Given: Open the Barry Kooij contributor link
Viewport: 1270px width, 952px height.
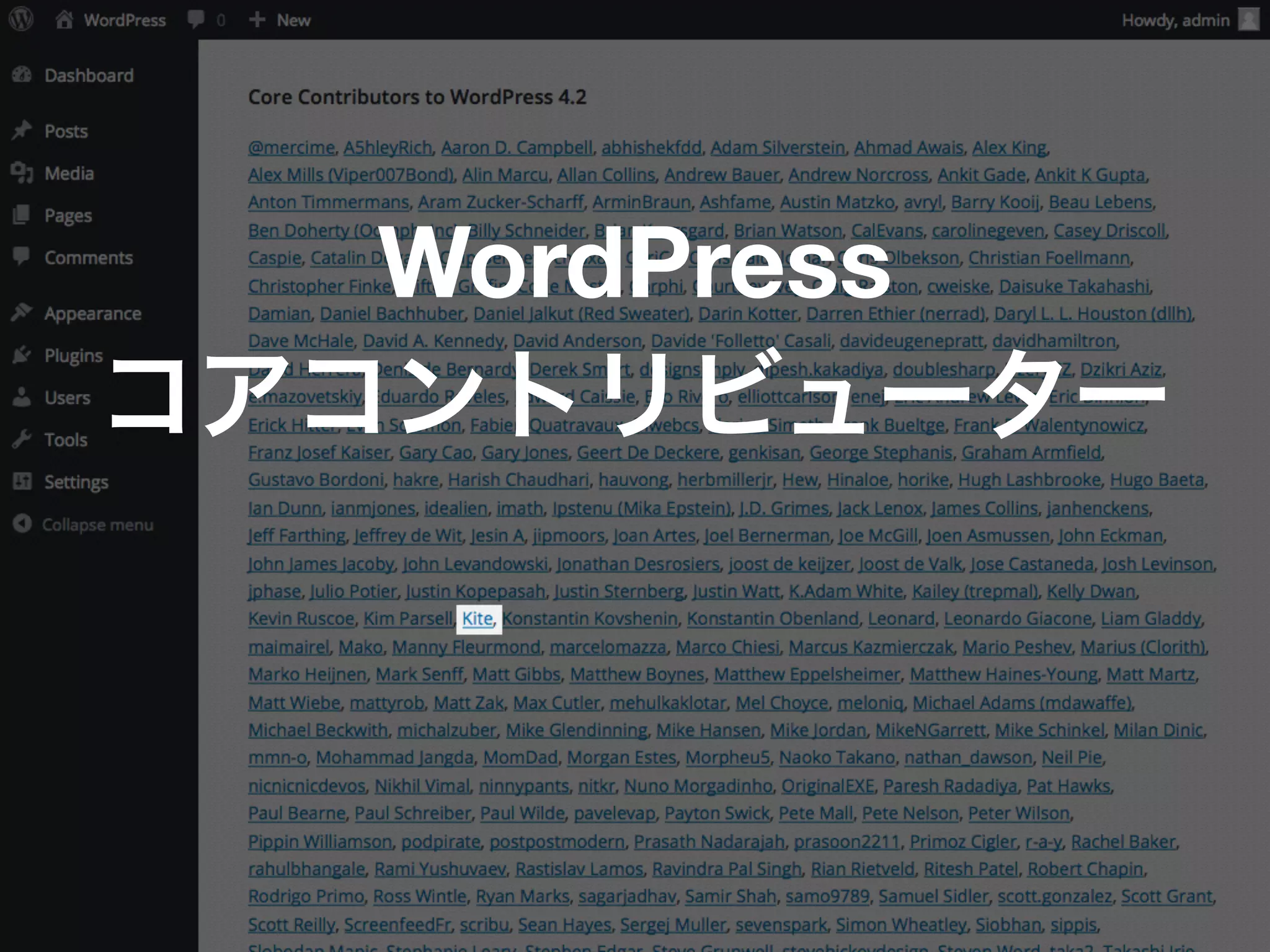Looking at the screenshot, I should 995,202.
